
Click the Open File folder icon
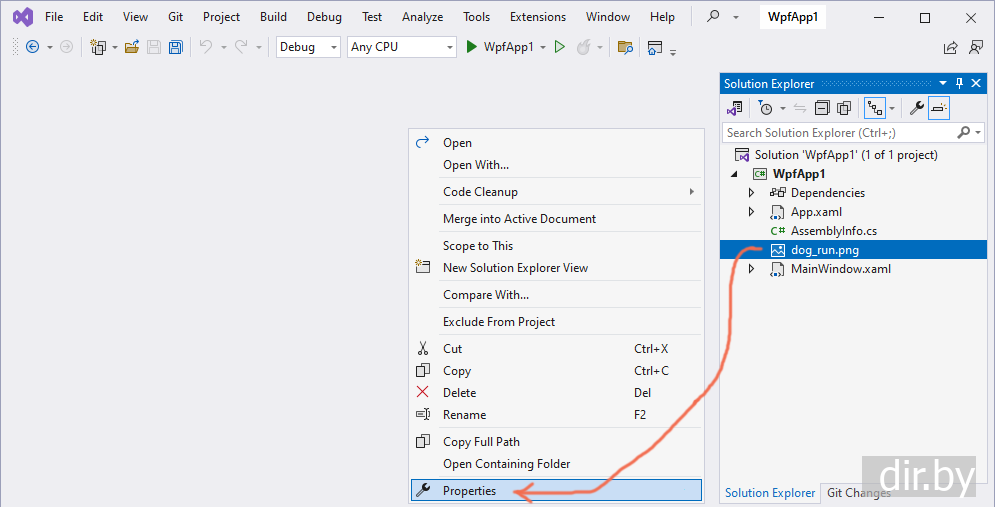[x=132, y=47]
